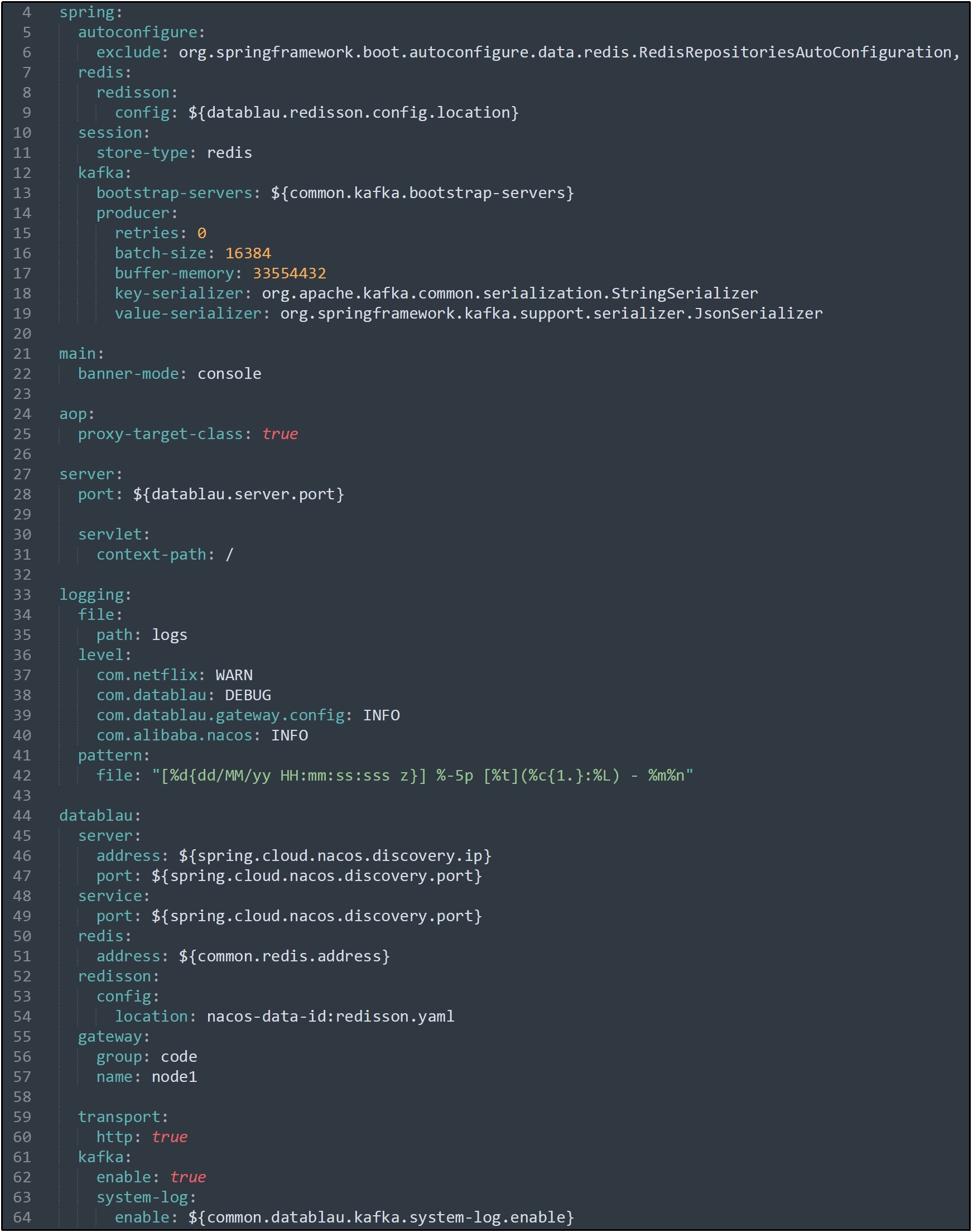973x1232 pixels.
Task: Click line number 64 in the gutter
Action: click(22, 1217)
